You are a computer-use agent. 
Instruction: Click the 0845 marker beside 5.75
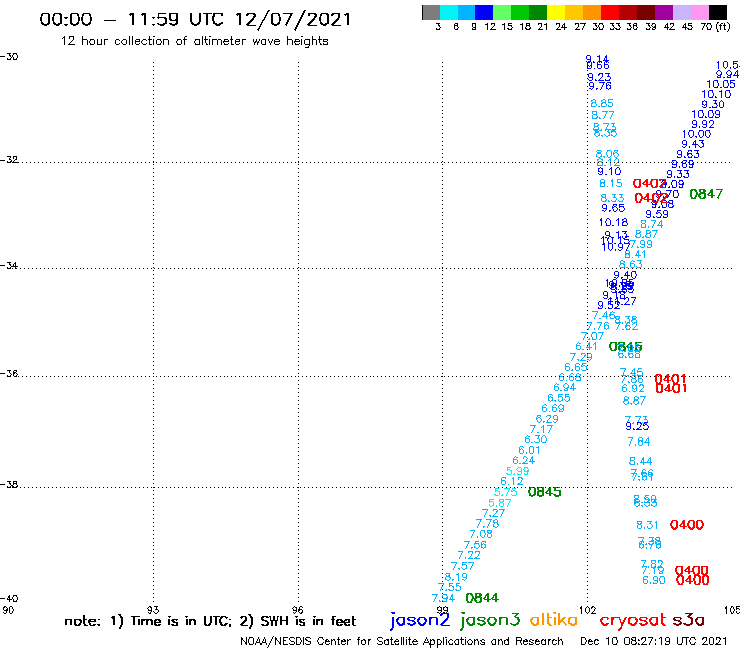[x=545, y=492]
